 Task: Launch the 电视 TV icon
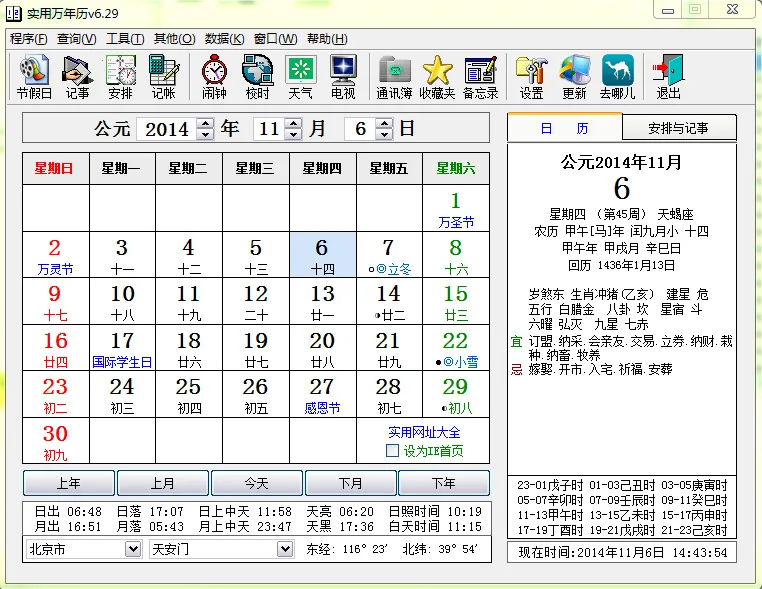pos(343,76)
